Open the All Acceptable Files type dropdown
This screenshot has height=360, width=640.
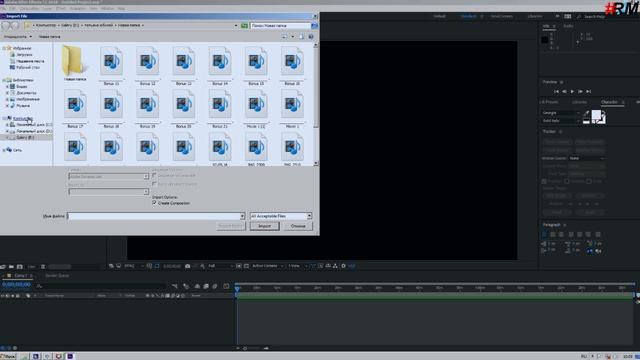281,216
